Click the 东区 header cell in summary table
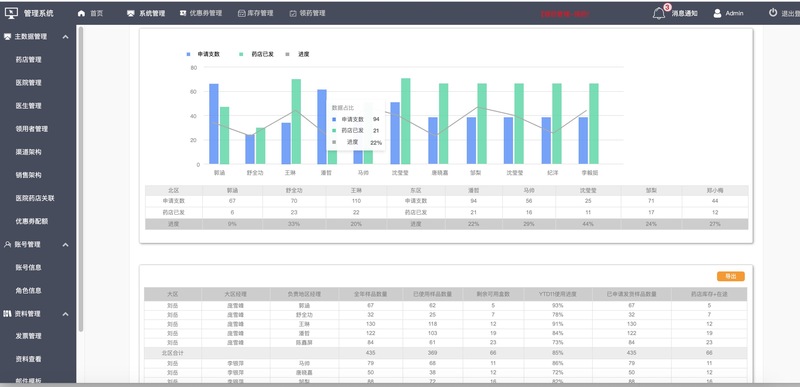 [415, 190]
